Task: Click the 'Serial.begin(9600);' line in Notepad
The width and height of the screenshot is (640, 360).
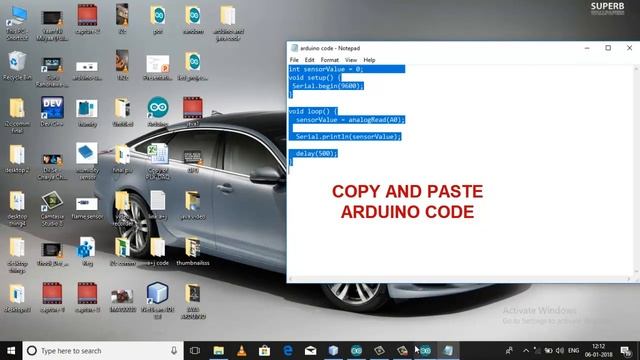Action: pyautogui.click(x=327, y=86)
